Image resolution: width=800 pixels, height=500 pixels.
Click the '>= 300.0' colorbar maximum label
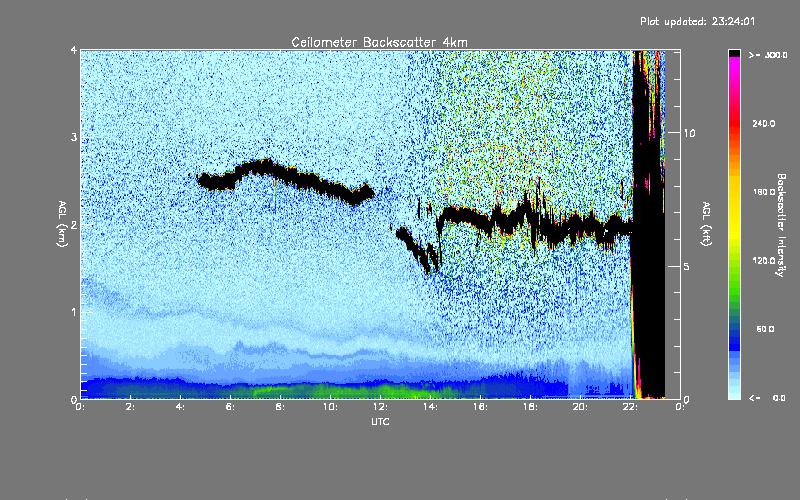[768, 55]
